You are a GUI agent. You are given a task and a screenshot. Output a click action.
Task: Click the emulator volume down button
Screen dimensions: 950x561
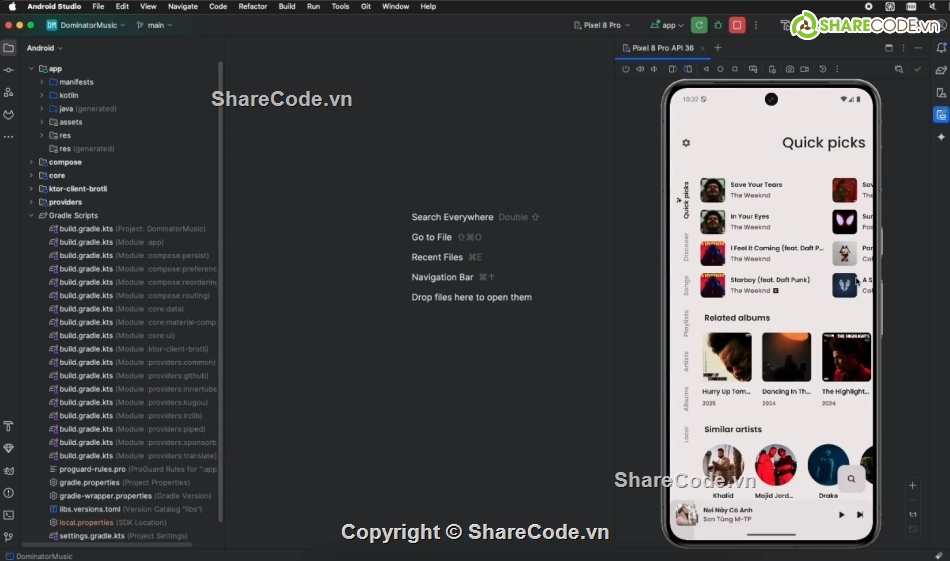pyautogui.click(x=654, y=69)
